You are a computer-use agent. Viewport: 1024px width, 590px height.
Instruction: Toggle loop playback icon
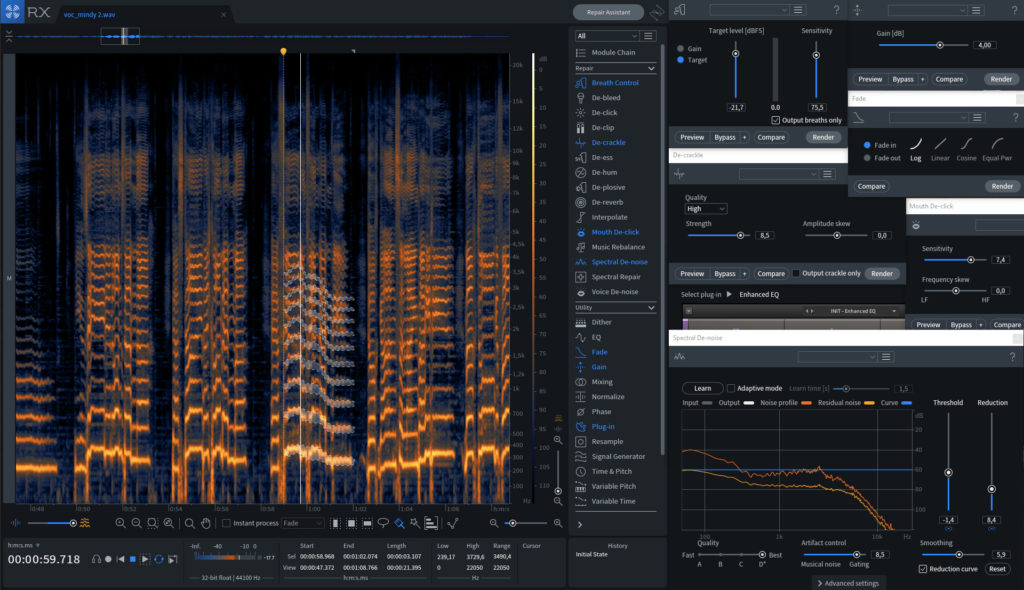(159, 559)
